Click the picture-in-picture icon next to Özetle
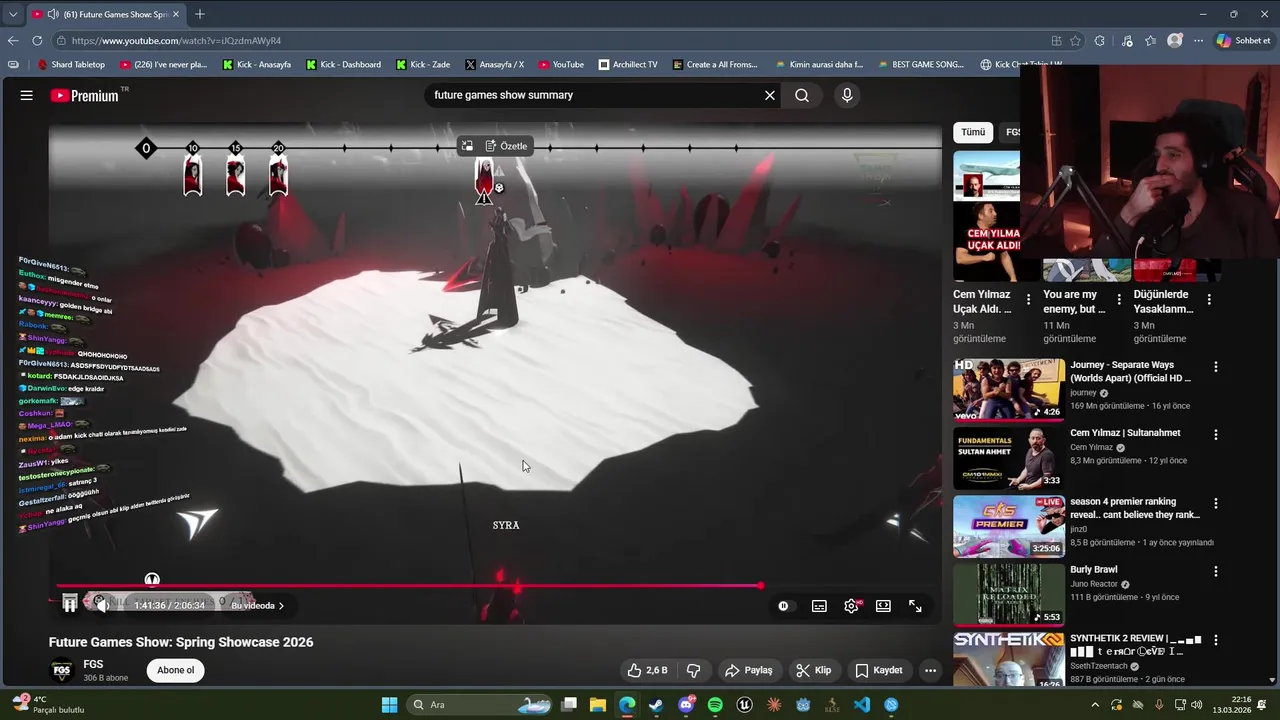The image size is (1280, 720). (466, 146)
